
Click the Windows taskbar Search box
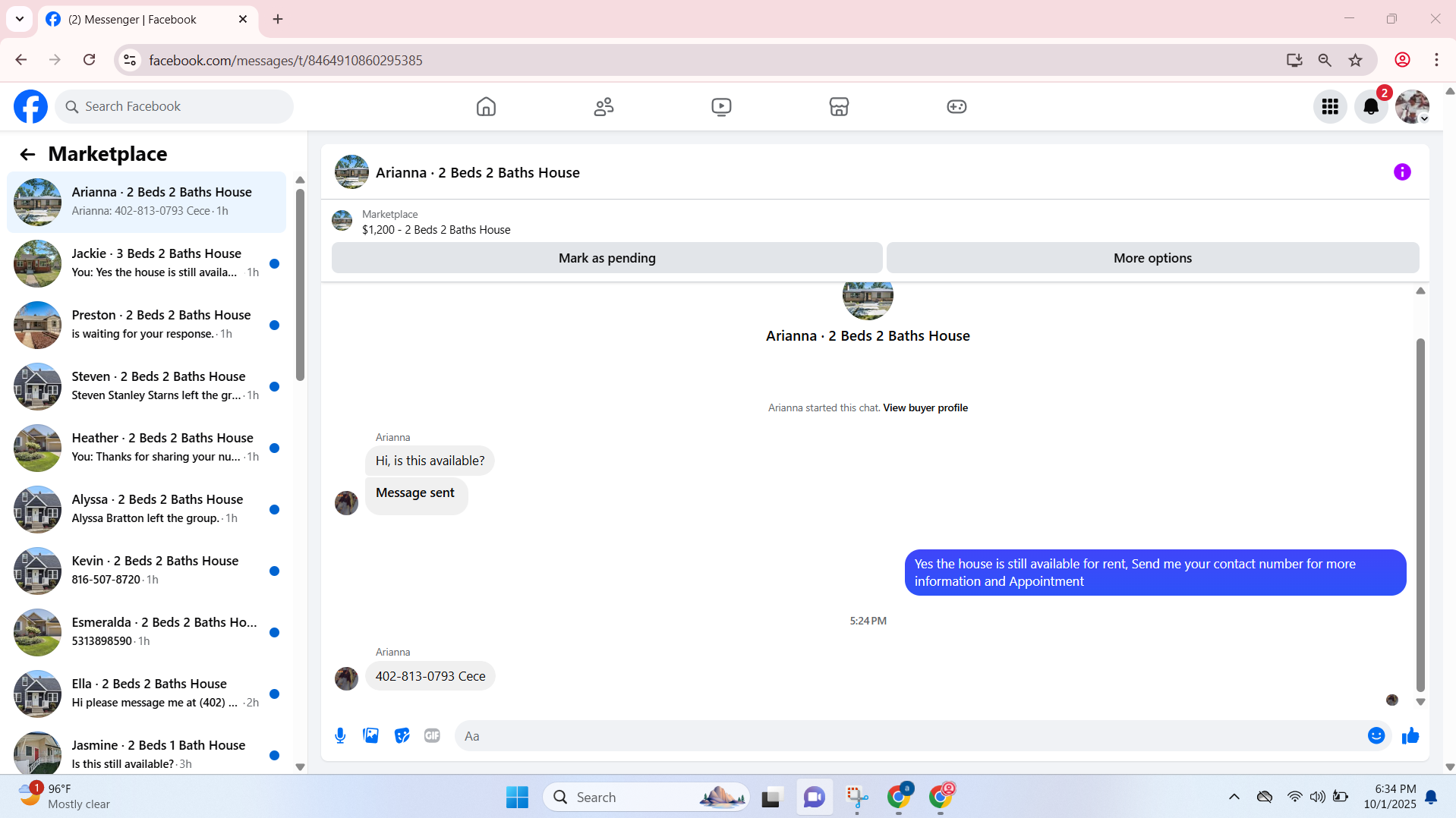tap(646, 797)
